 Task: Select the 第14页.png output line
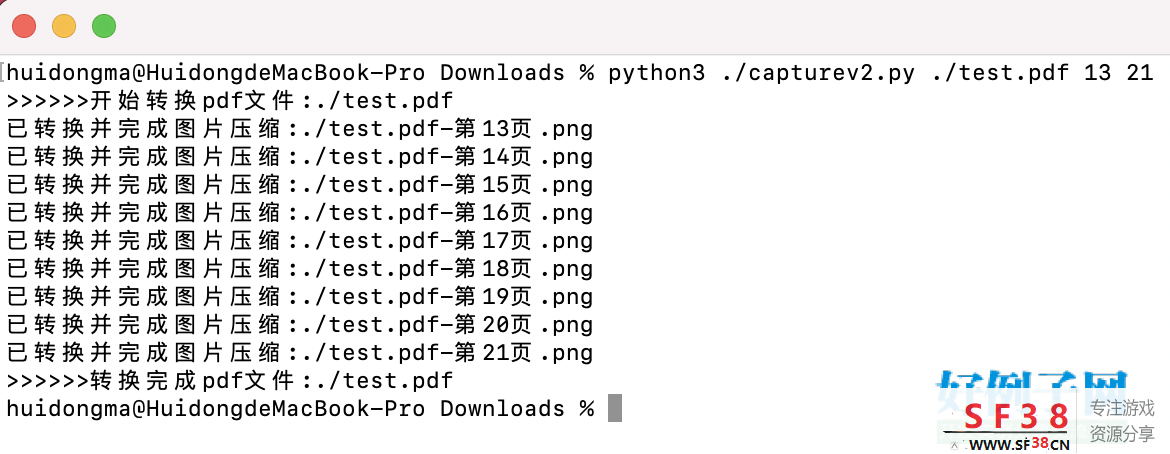coord(300,157)
